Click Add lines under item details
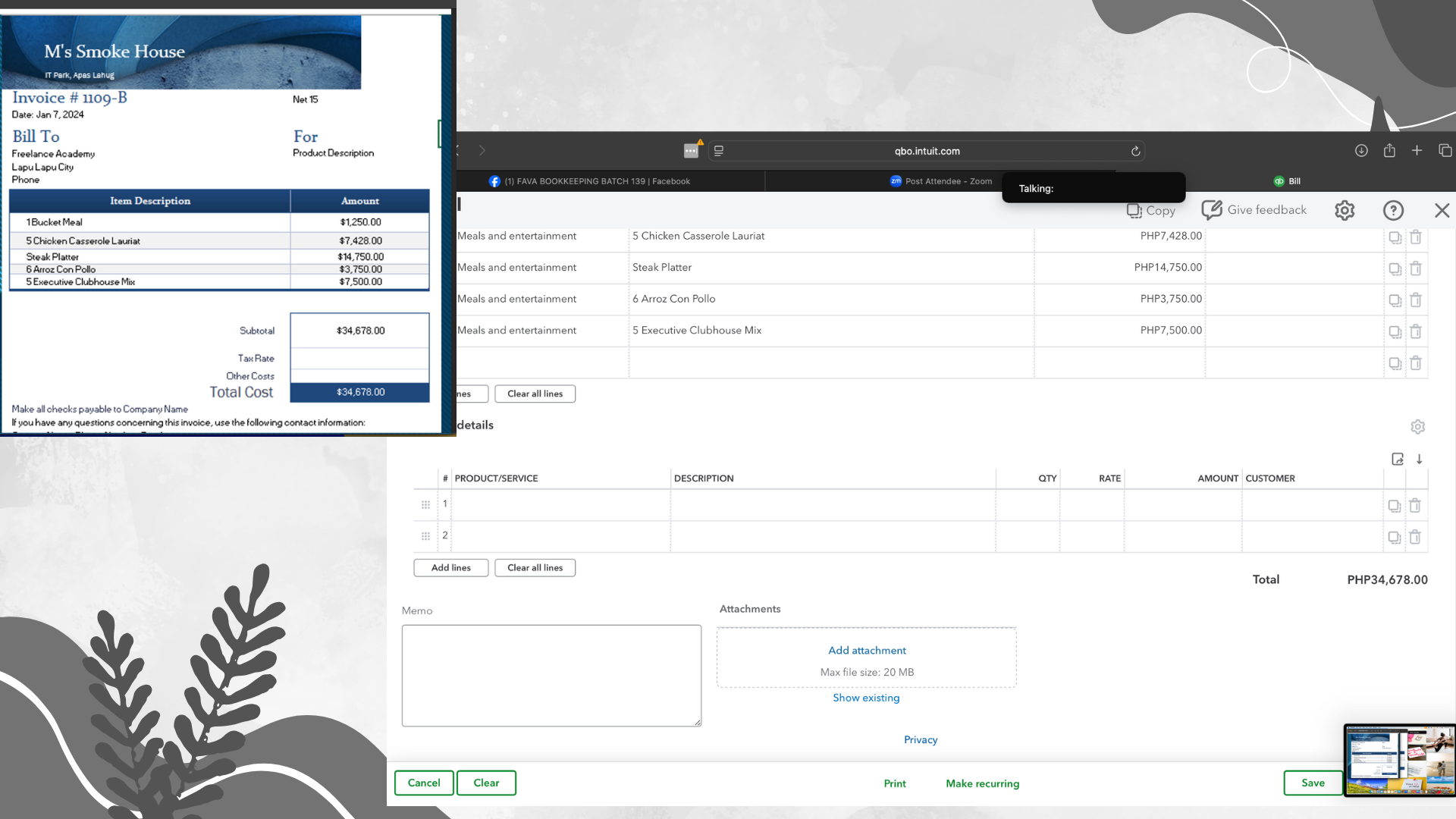 coord(450,568)
